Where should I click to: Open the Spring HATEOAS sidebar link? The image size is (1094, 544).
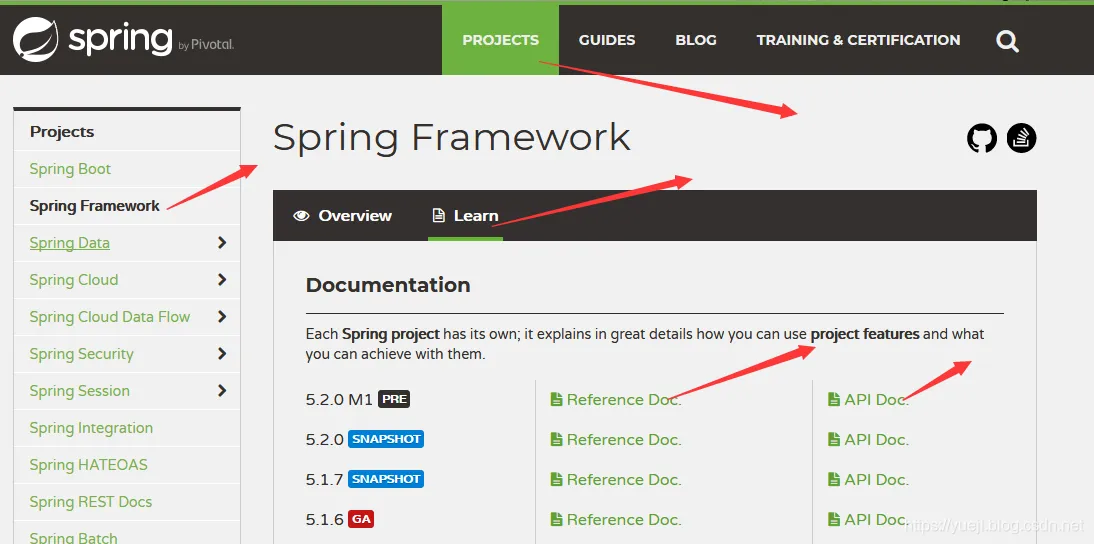coord(89,464)
